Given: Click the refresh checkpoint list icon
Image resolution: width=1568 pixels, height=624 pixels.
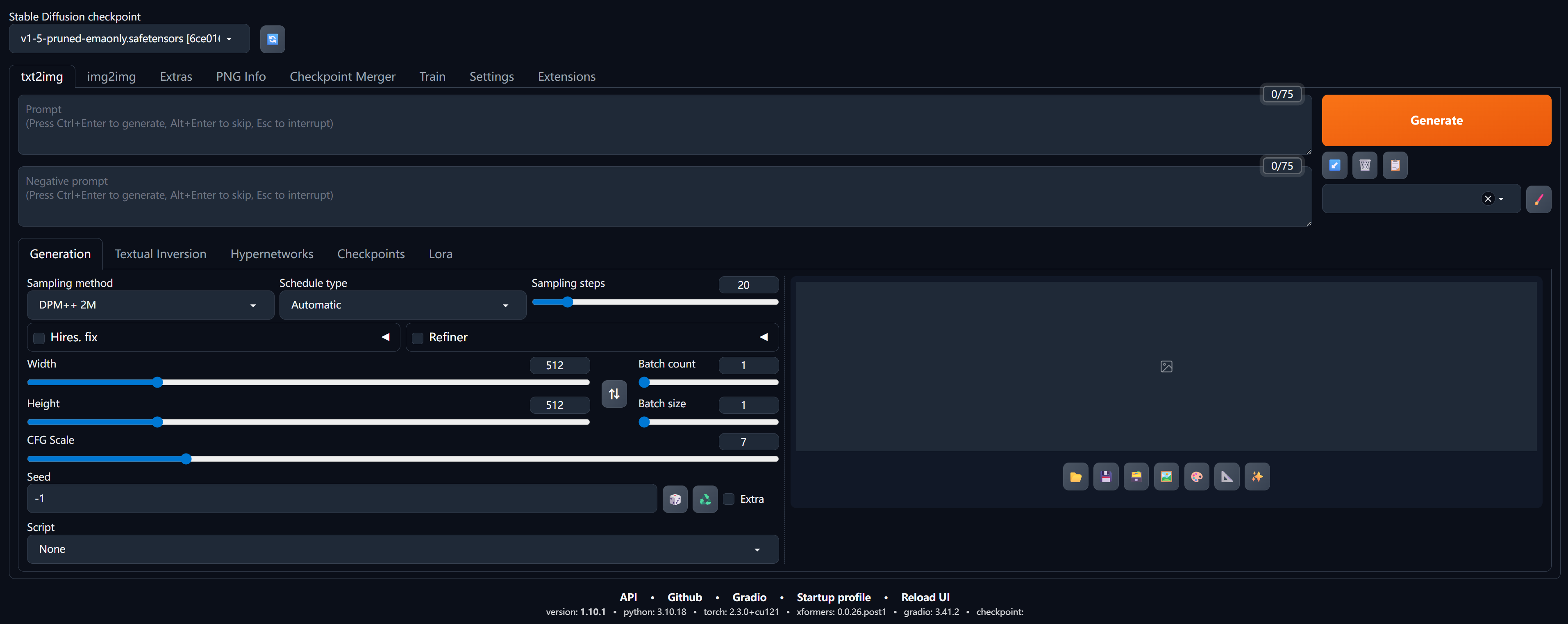Looking at the screenshot, I should pyautogui.click(x=272, y=39).
